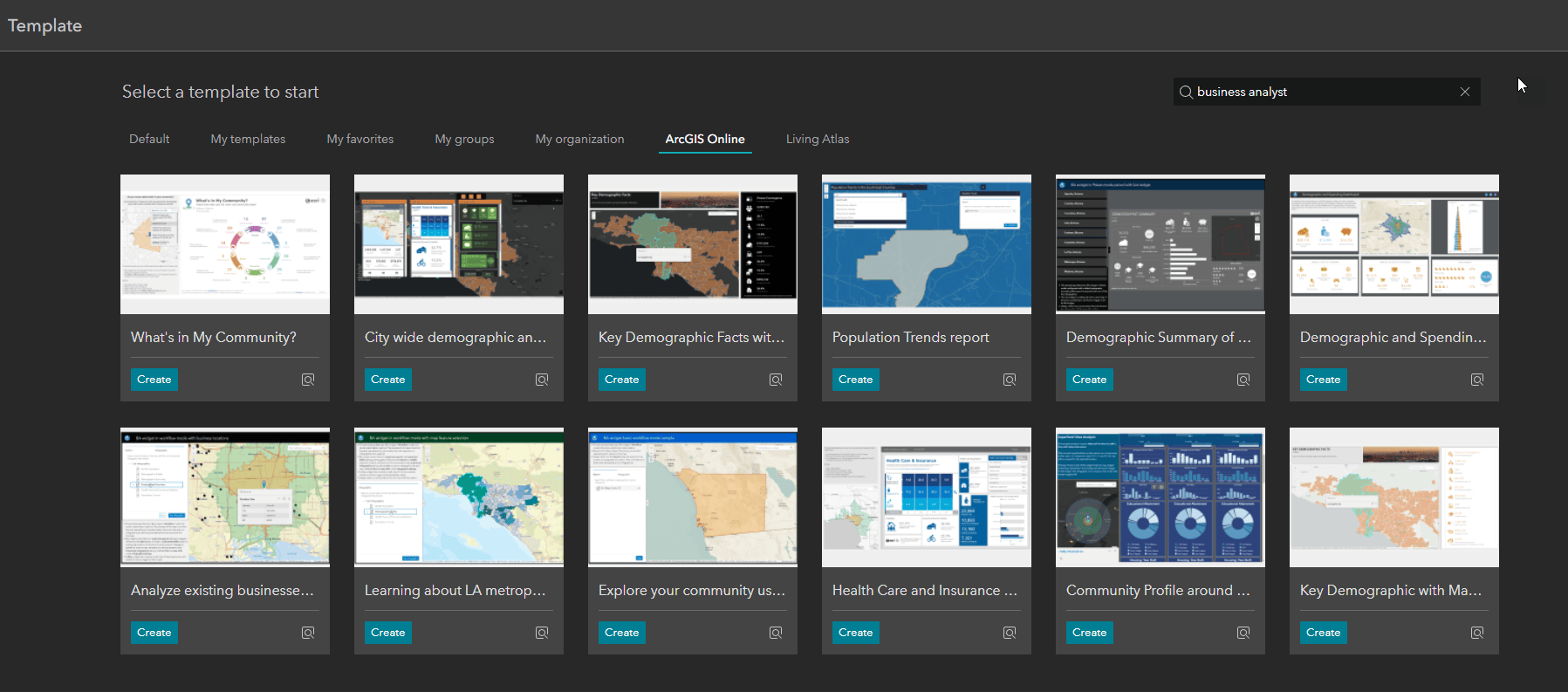Image resolution: width=1568 pixels, height=692 pixels.
Task: Select Community Profile around thumbnail
Action: 1161,497
